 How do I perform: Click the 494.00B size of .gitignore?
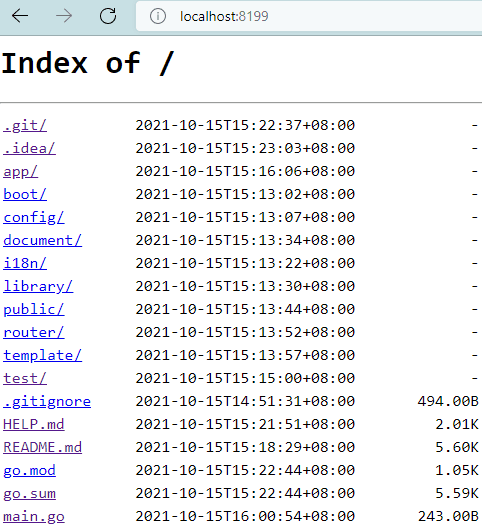pos(448,401)
